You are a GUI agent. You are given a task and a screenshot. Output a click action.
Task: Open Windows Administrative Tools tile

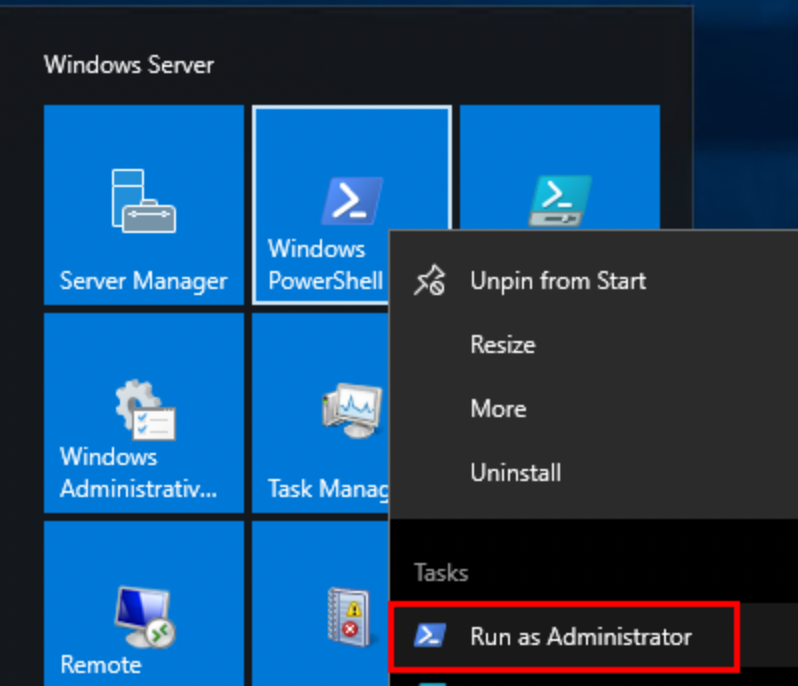click(144, 413)
